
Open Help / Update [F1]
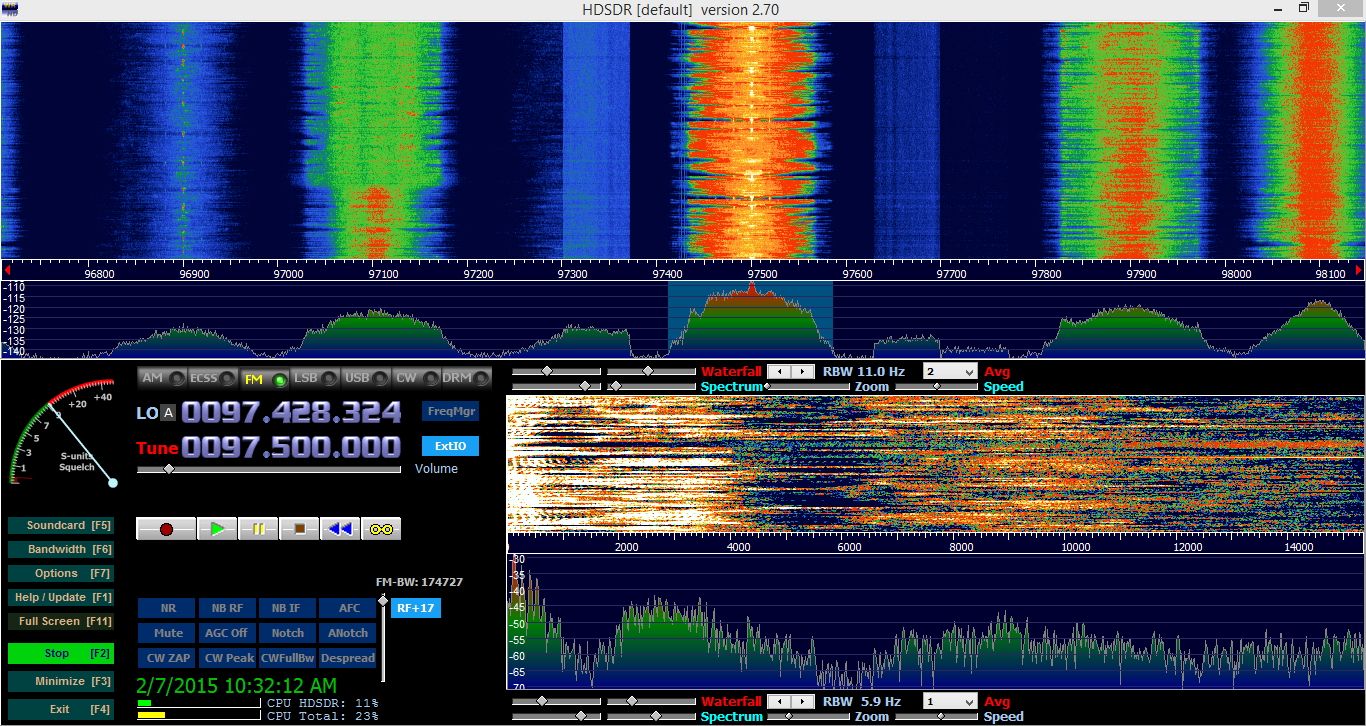pyautogui.click(x=60, y=597)
